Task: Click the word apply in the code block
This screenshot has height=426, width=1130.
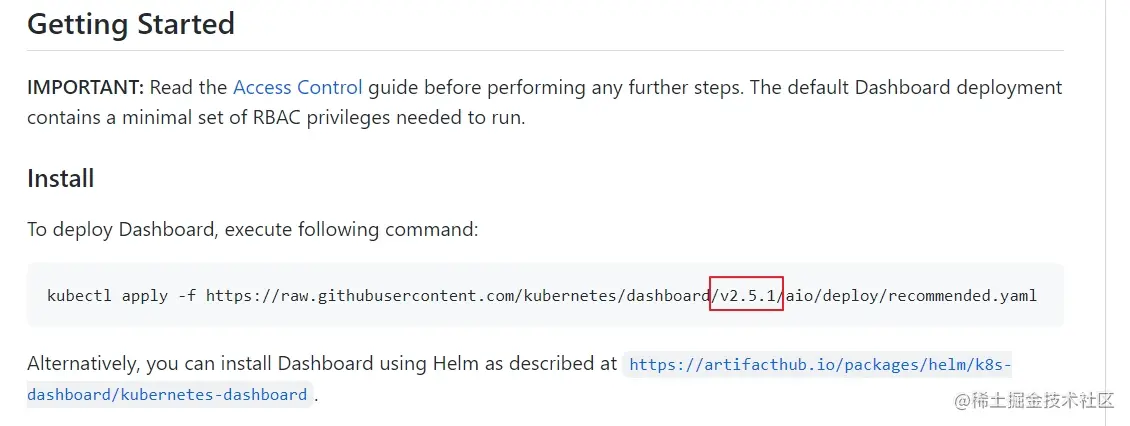Action: (x=145, y=296)
